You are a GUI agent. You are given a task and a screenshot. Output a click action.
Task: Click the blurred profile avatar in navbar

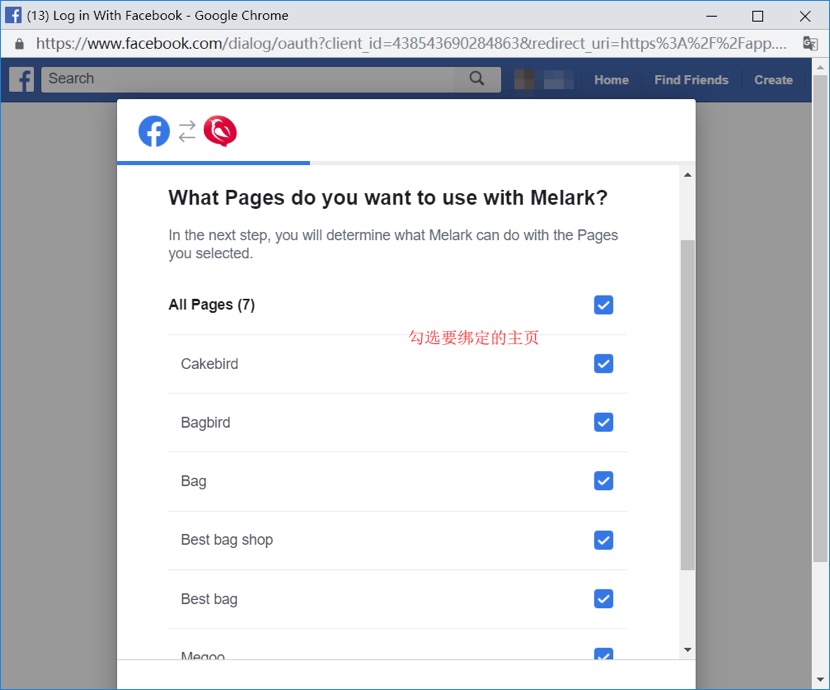click(524, 79)
